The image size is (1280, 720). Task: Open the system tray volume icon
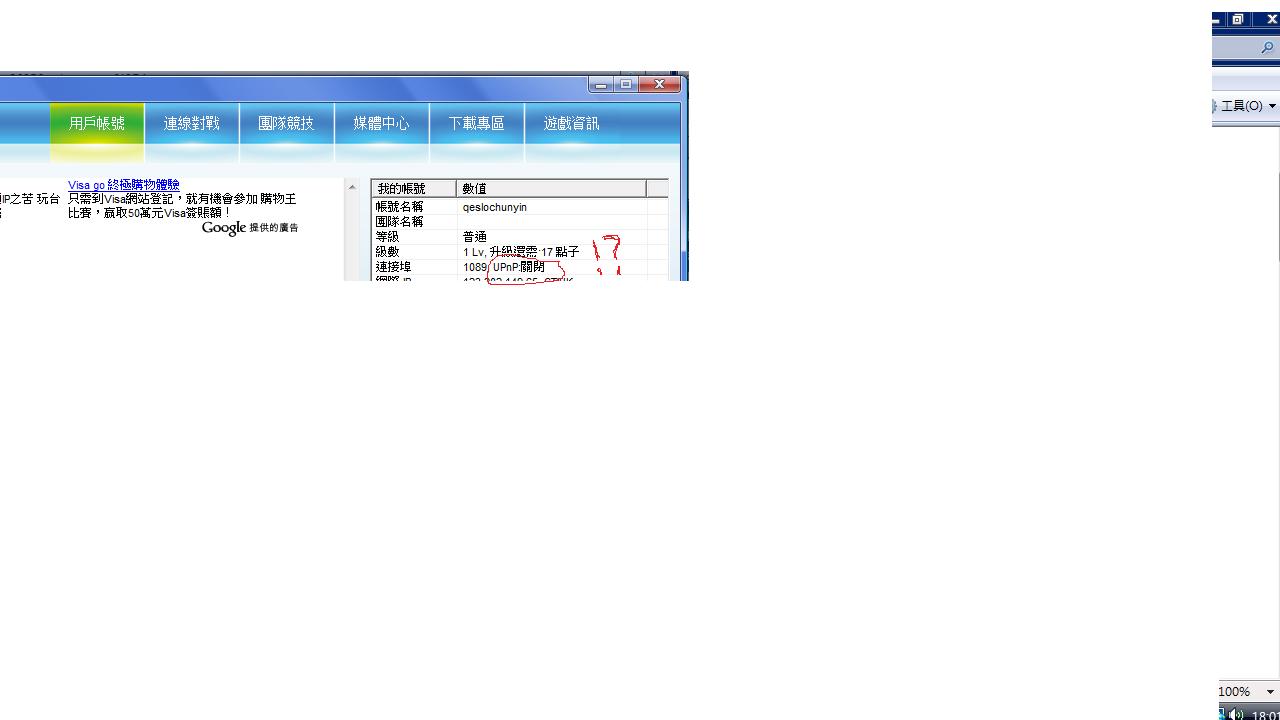(x=1237, y=714)
